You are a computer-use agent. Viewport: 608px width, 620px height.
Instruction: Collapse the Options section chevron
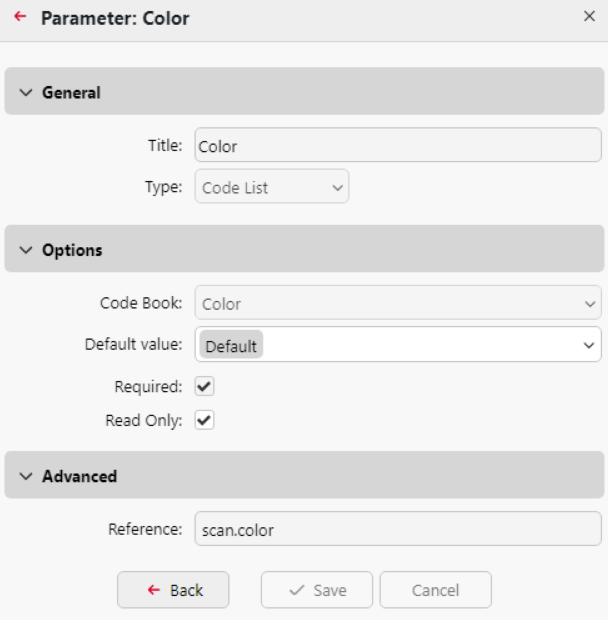[26, 250]
